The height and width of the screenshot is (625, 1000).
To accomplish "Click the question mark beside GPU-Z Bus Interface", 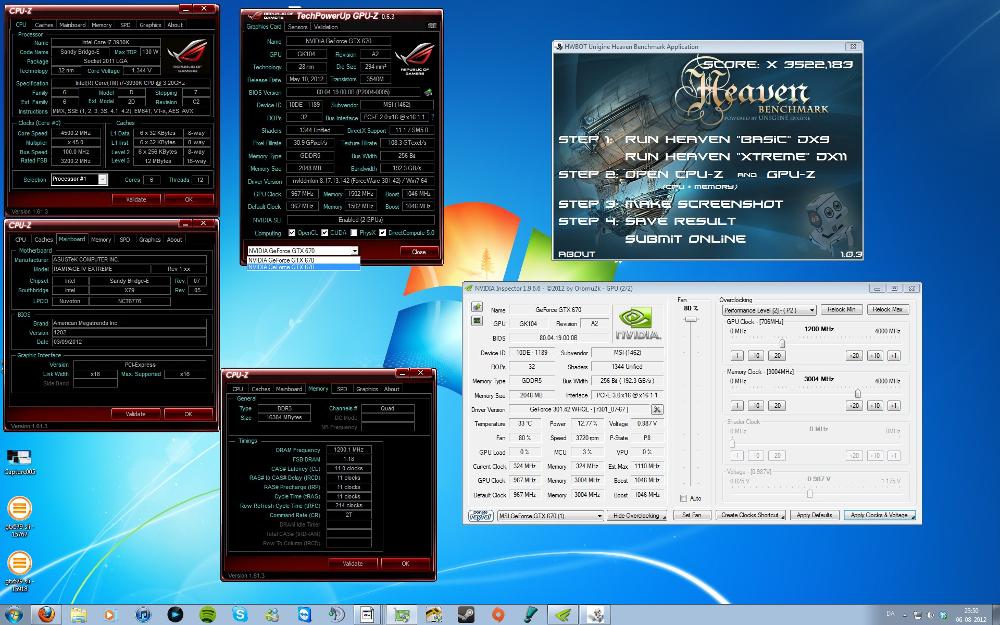I will tap(433, 117).
